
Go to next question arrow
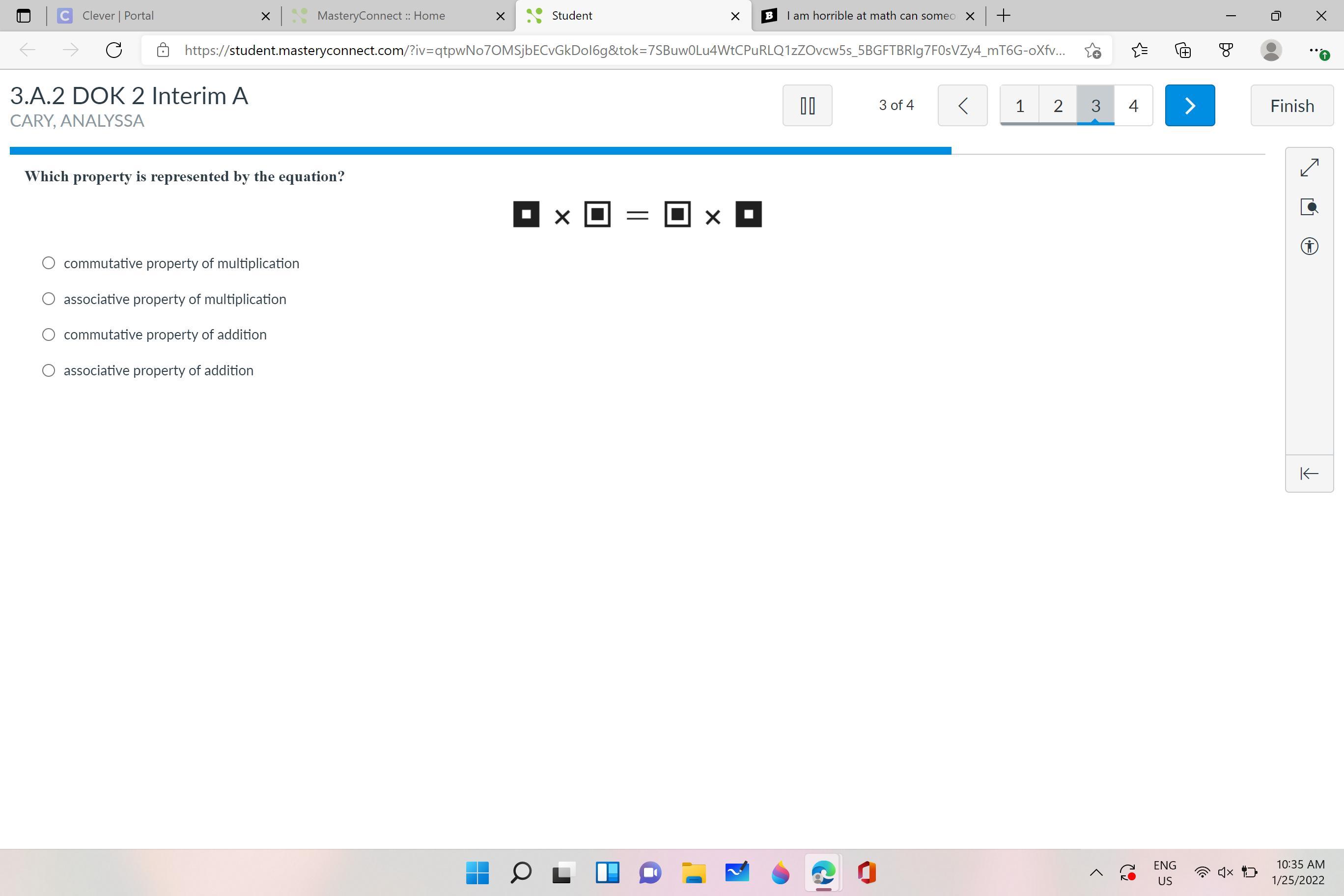(x=1190, y=106)
